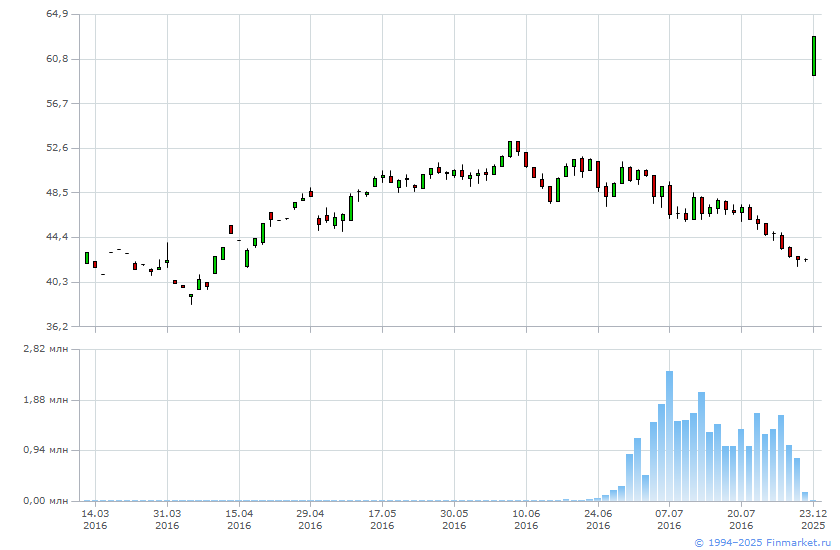This screenshot has height=550, width=840.
Task: Click the 36,2 price axis label
Action: pos(57,326)
